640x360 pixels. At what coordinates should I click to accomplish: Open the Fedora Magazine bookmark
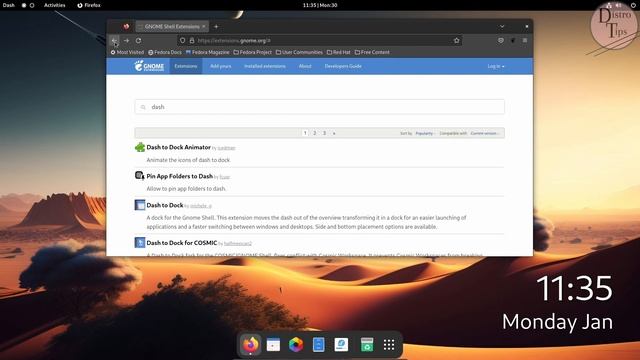click(x=208, y=52)
